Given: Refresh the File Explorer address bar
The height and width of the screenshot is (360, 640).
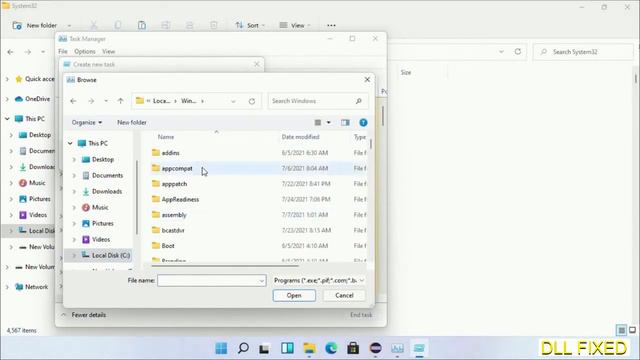Looking at the screenshot, I should [x=518, y=51].
